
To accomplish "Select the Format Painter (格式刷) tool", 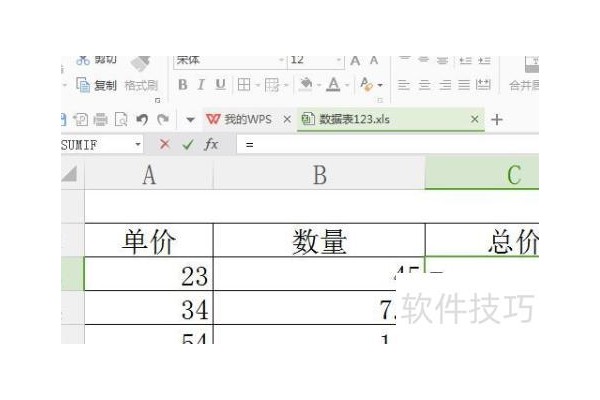I will point(141,85).
